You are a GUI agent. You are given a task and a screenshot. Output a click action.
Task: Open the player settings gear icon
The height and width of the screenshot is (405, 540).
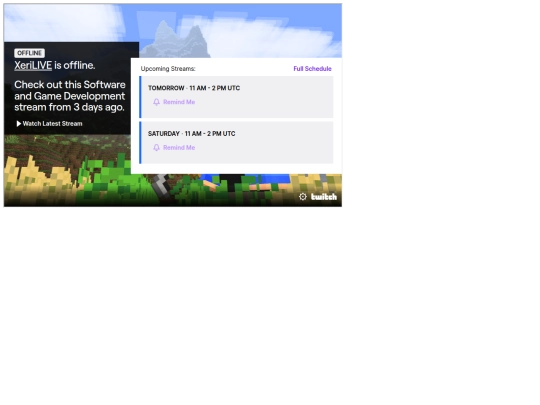pos(302,197)
